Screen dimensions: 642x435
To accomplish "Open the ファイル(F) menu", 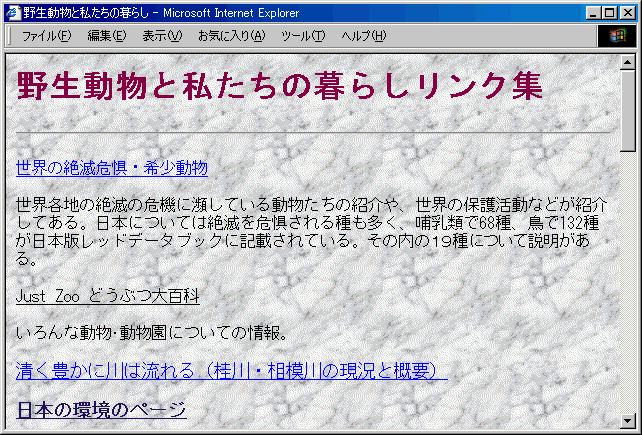I will coord(46,36).
